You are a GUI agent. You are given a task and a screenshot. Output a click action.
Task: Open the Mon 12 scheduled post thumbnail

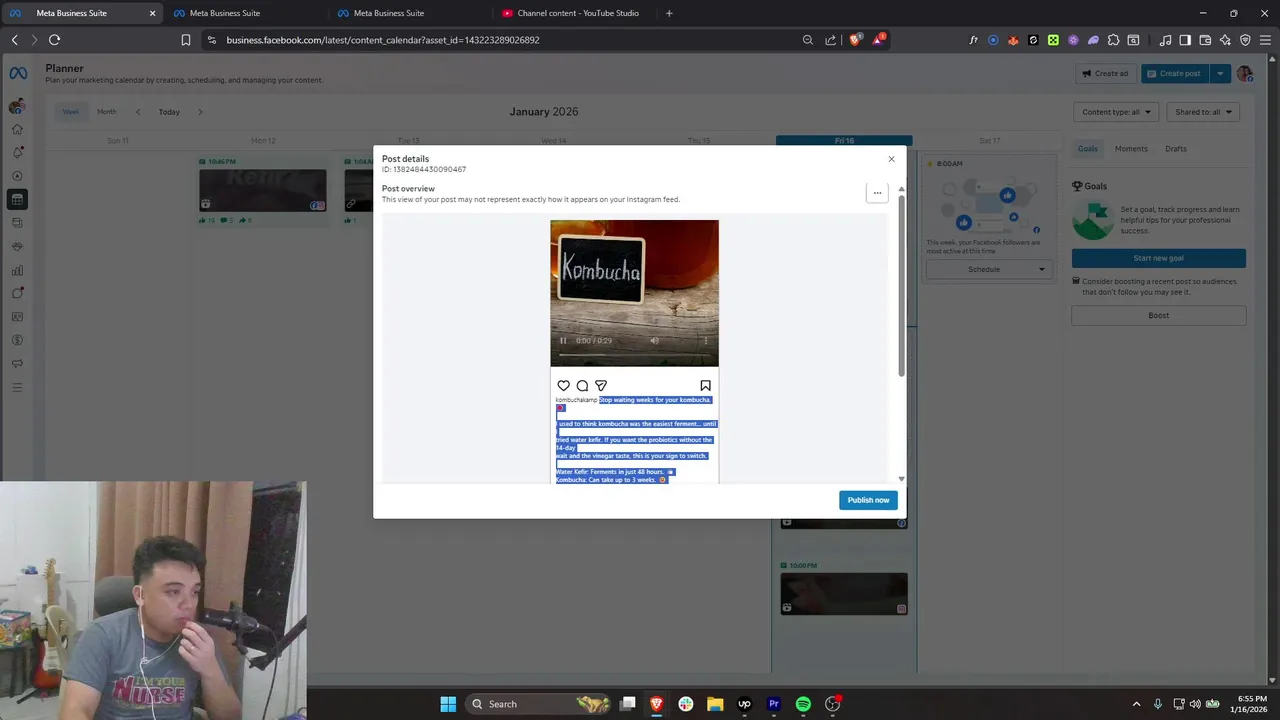[262, 190]
